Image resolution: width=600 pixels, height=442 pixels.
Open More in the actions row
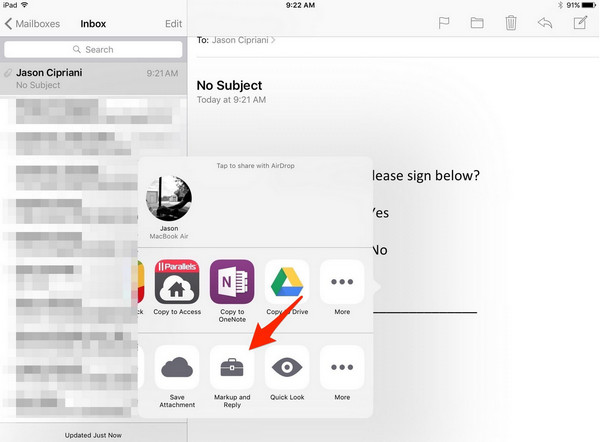(342, 367)
